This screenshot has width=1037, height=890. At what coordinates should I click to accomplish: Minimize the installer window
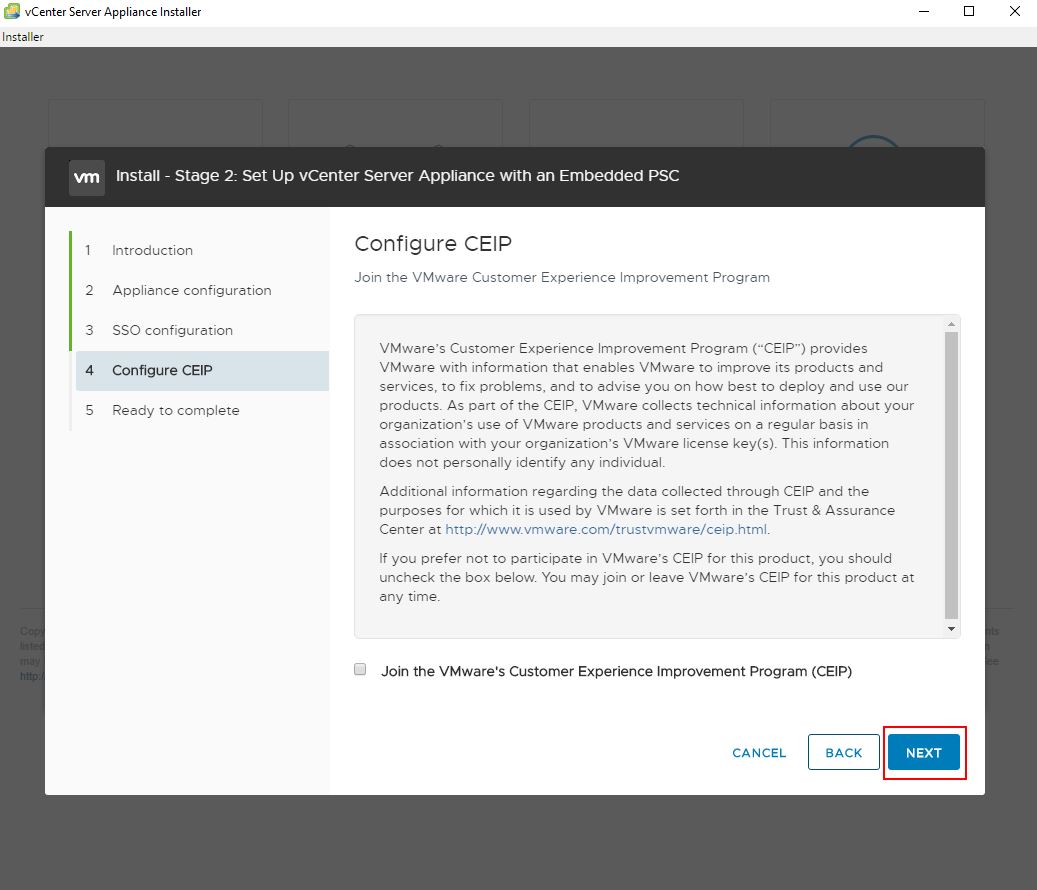tap(924, 11)
